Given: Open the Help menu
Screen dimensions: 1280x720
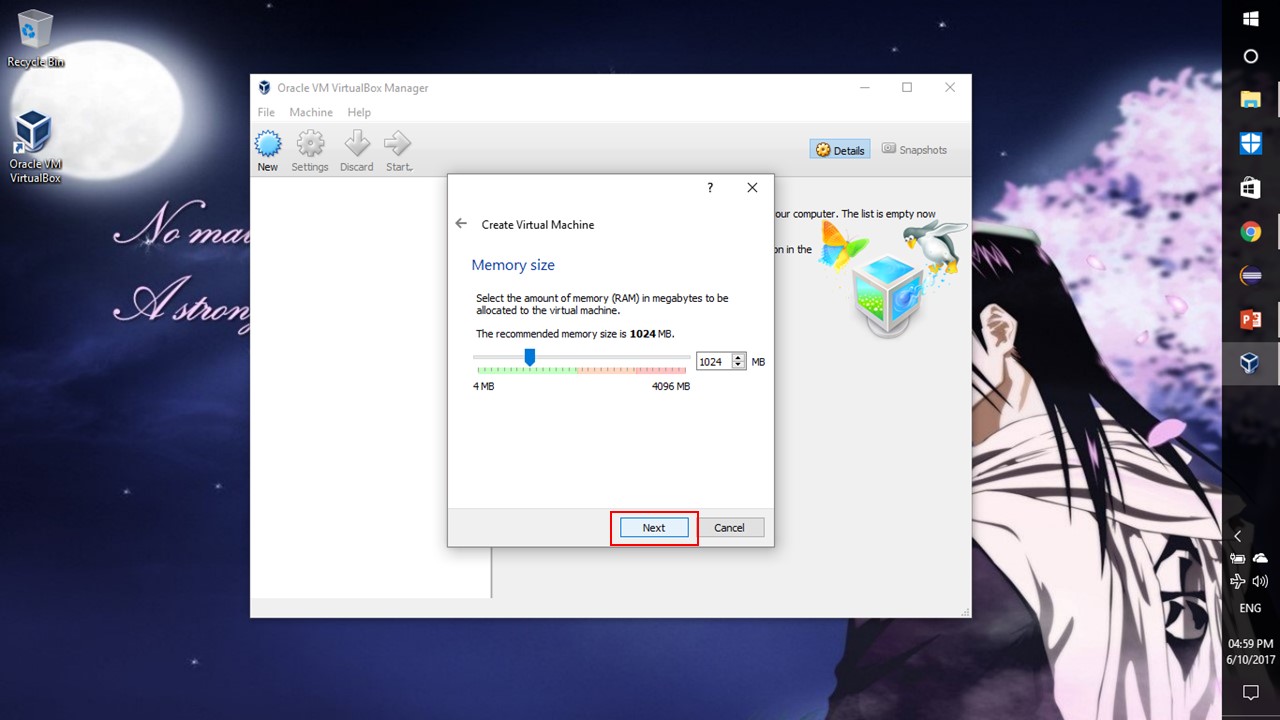Looking at the screenshot, I should point(359,112).
